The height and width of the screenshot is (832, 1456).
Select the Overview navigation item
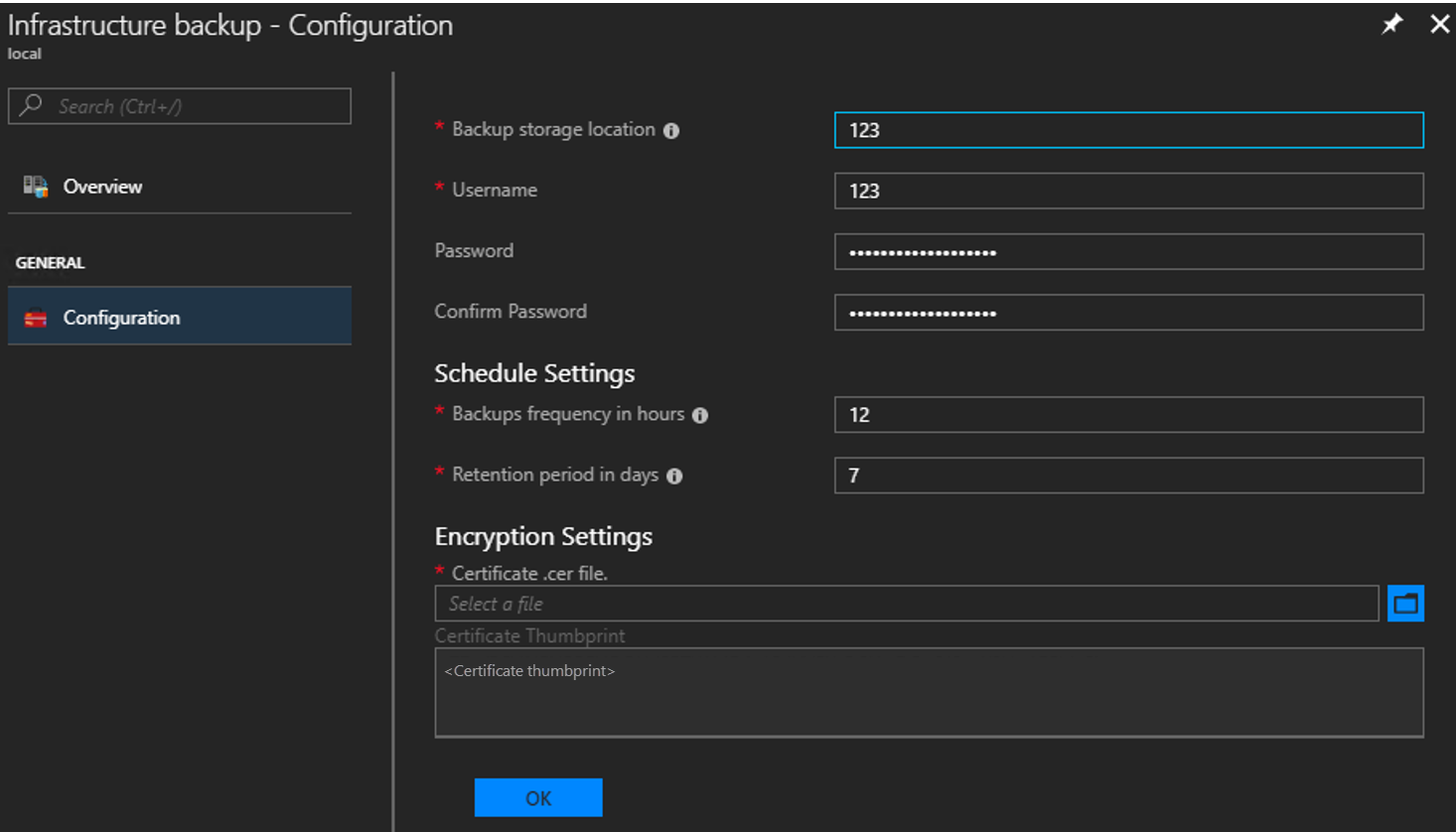click(x=102, y=186)
